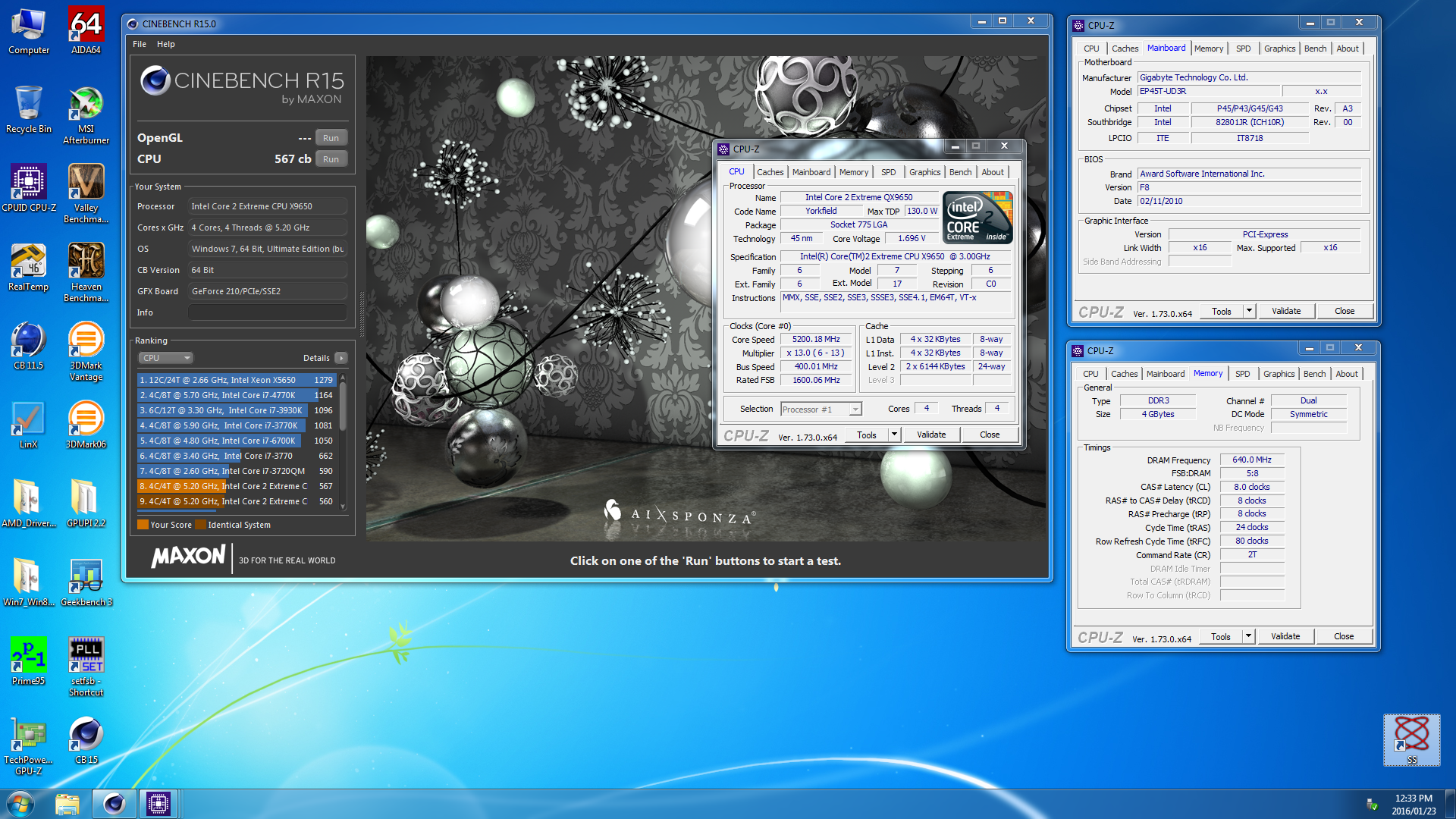Run the CPU benchmark in Cinebench
Screen dimensions: 1456x819
pos(331,159)
